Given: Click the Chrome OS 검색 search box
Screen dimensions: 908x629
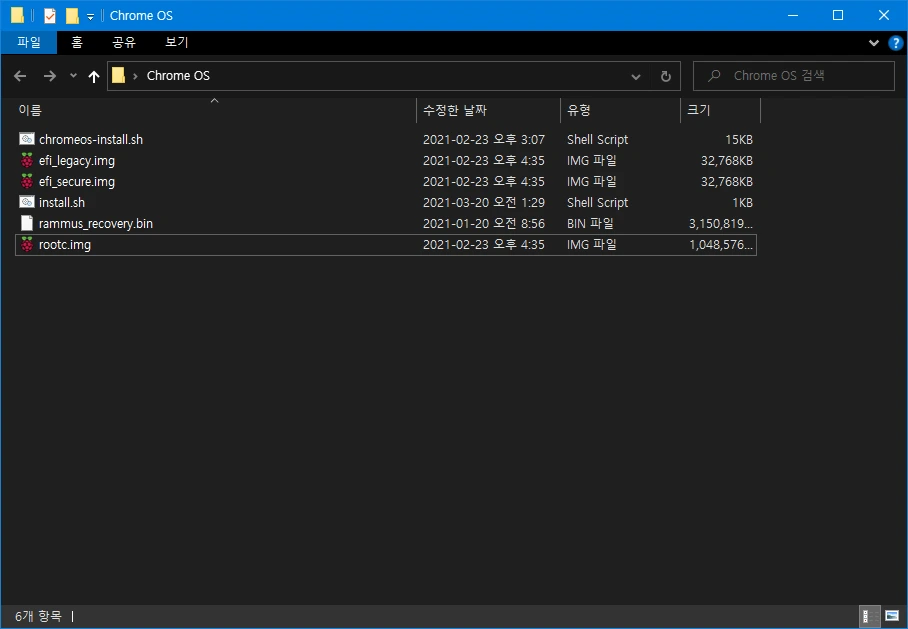Looking at the screenshot, I should click(794, 76).
